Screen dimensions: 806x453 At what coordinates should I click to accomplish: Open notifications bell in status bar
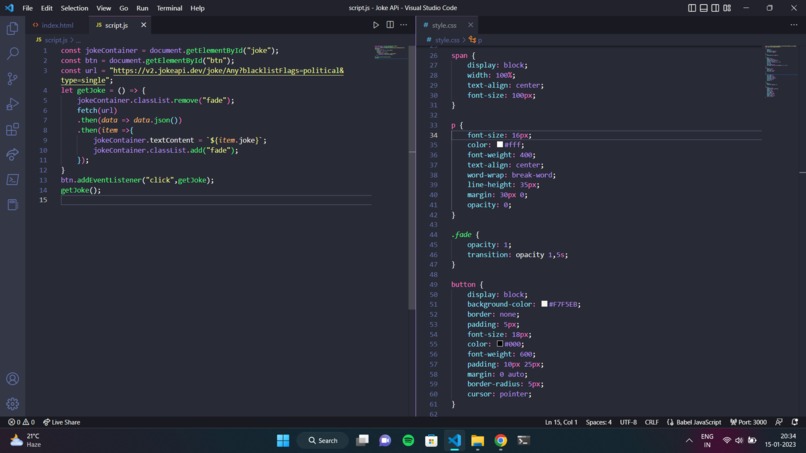(x=795, y=422)
